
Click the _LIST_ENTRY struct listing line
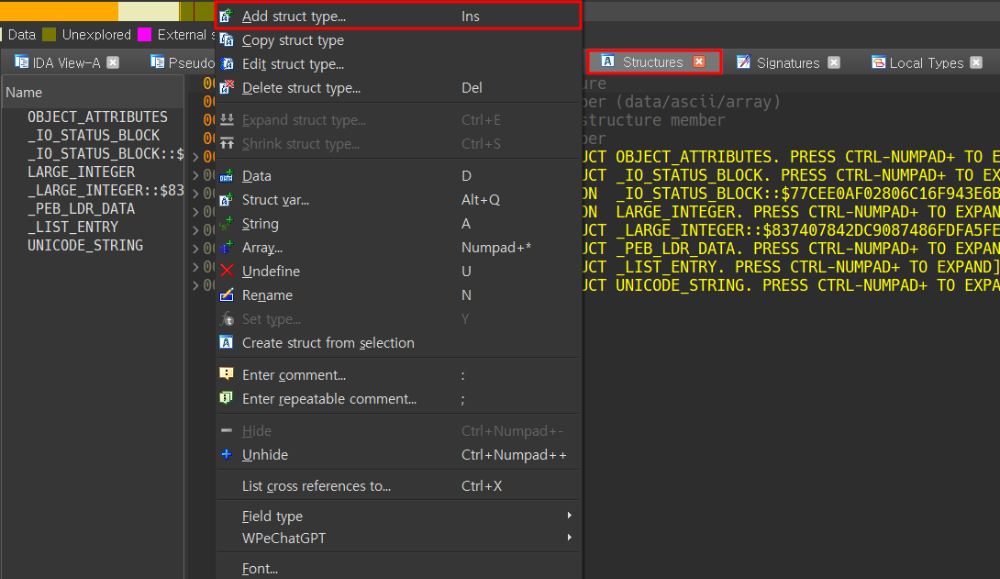pyautogui.click(x=791, y=267)
